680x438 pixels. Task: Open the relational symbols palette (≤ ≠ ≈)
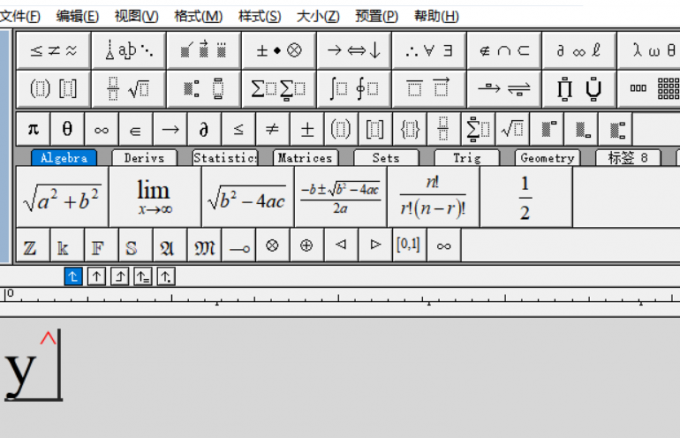[53, 49]
